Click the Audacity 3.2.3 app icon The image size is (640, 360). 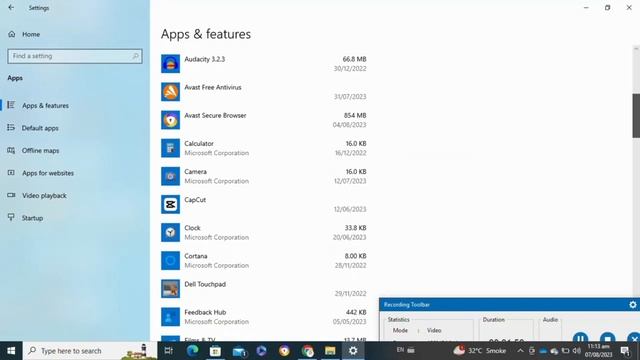pyautogui.click(x=170, y=64)
